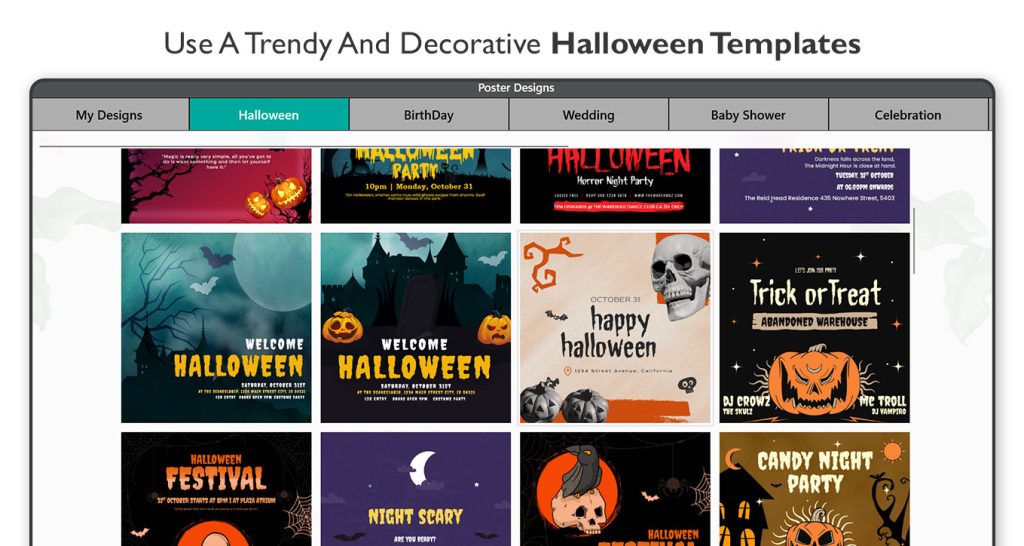The height and width of the screenshot is (546, 1024).
Task: Pick the Candy Night Party template
Action: point(814,489)
